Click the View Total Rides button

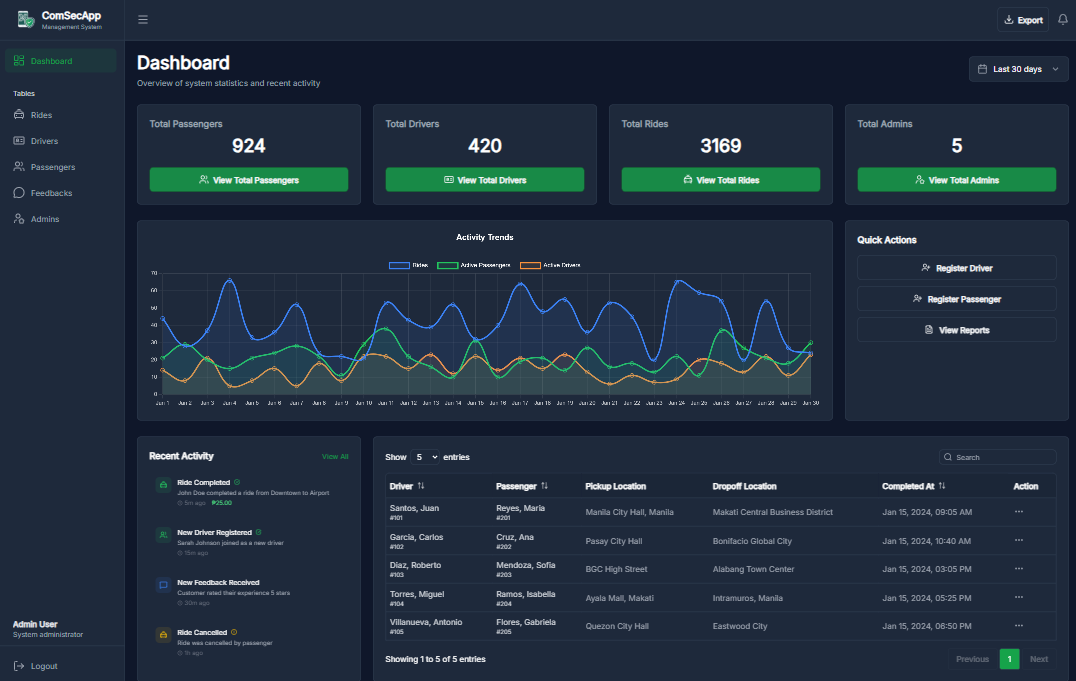coord(721,180)
